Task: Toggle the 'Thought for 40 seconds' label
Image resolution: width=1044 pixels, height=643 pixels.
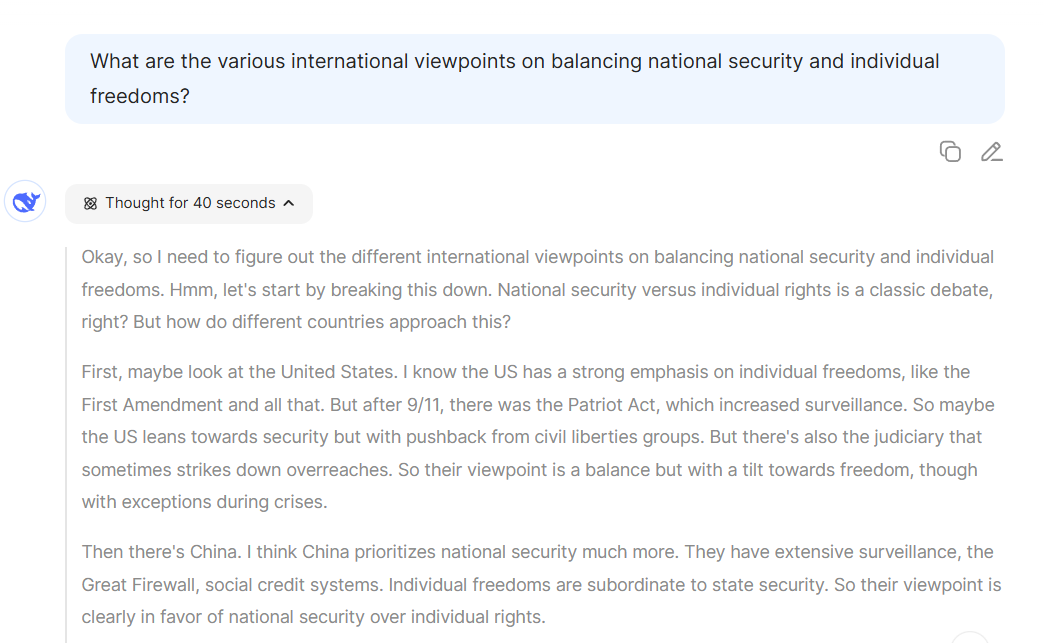Action: [x=190, y=203]
